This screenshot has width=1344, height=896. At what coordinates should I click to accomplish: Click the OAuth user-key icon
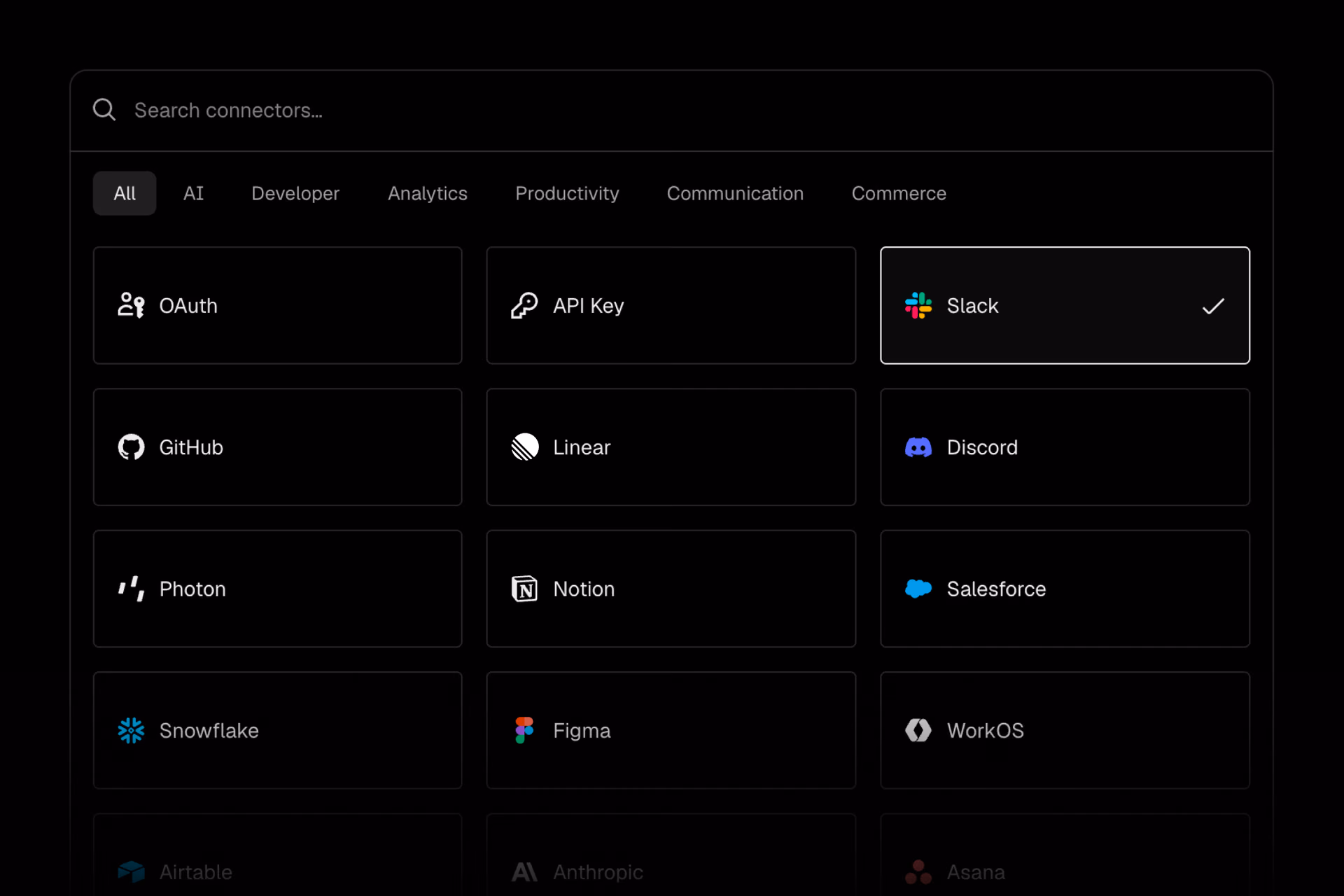131,305
